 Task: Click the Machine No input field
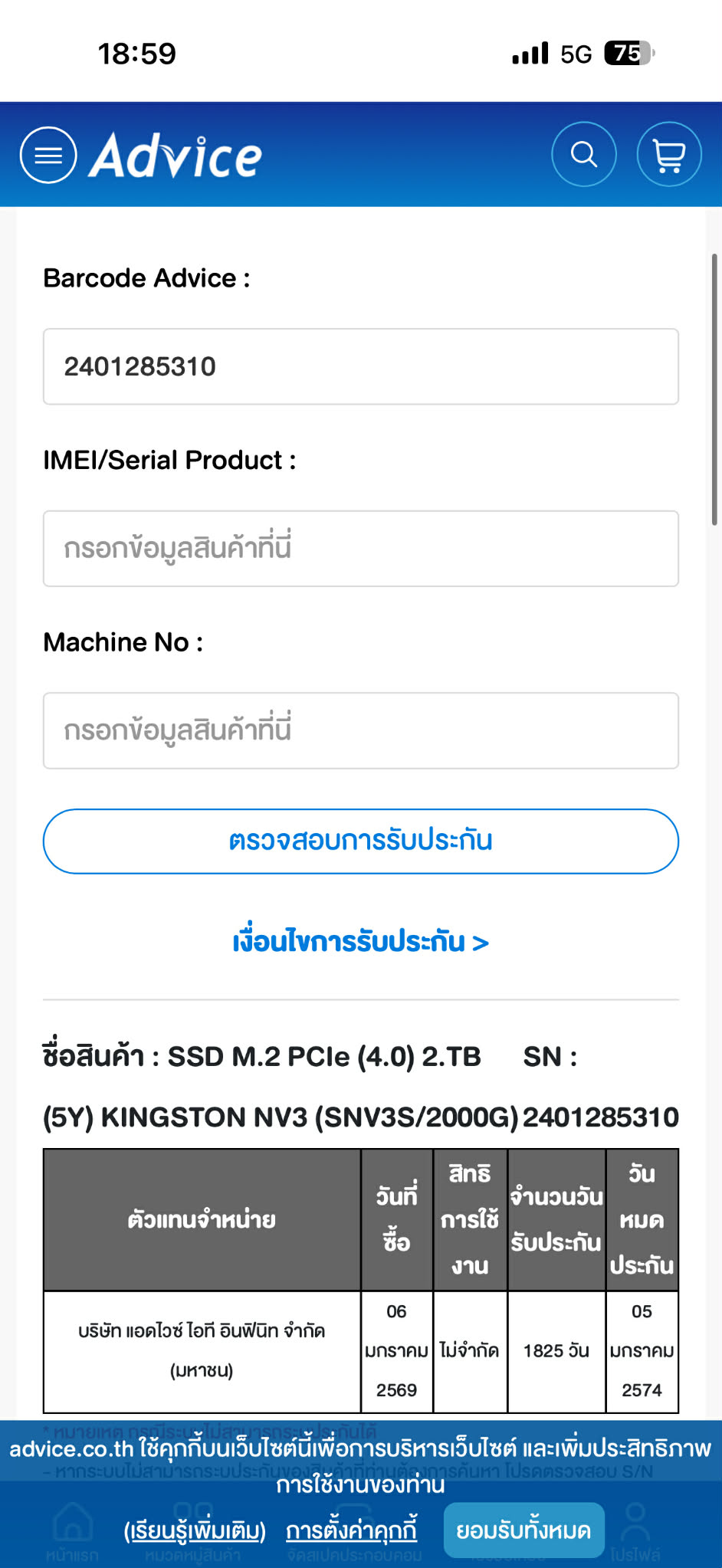click(361, 730)
